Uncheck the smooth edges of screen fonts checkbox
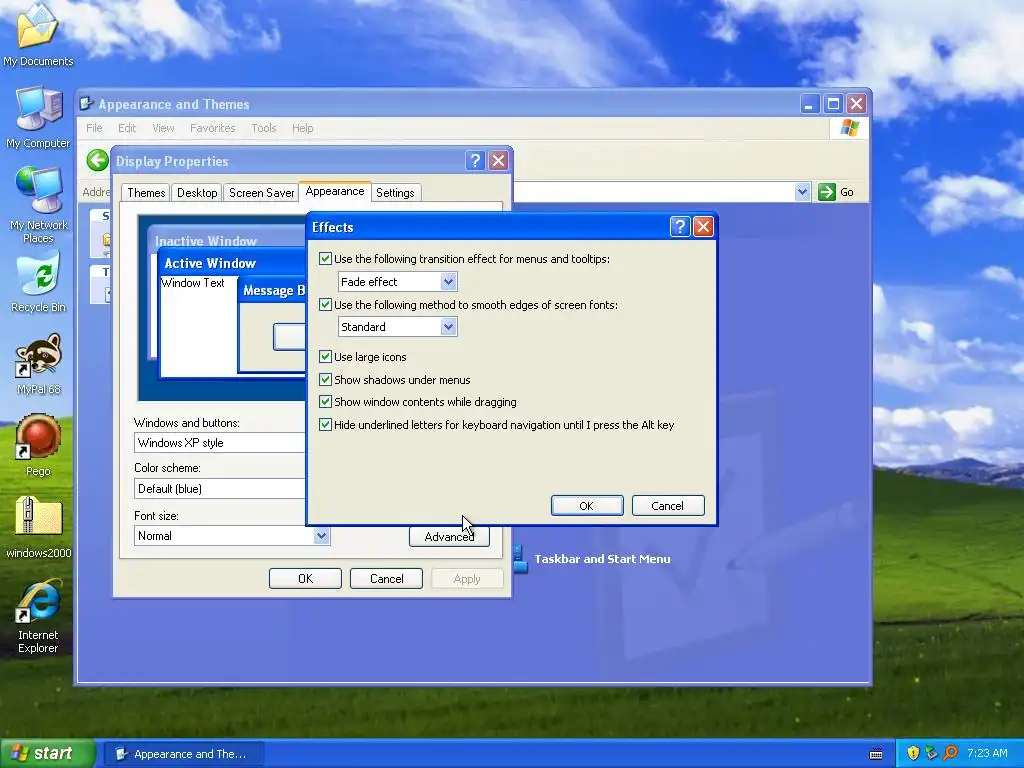 (x=325, y=304)
